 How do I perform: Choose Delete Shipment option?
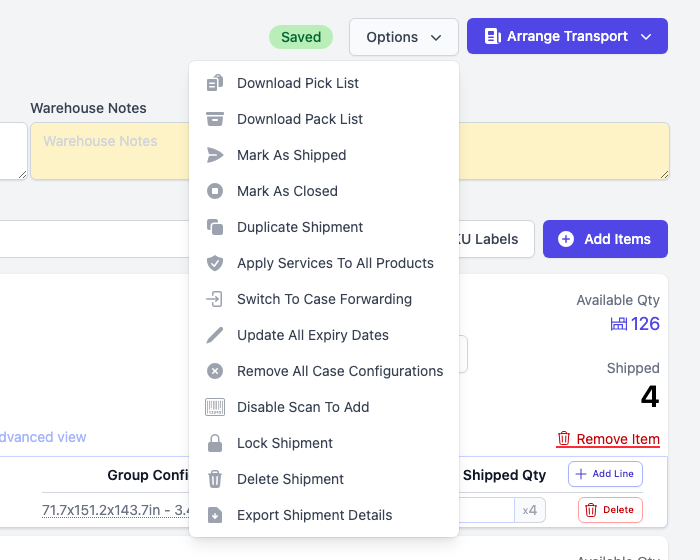point(324,479)
